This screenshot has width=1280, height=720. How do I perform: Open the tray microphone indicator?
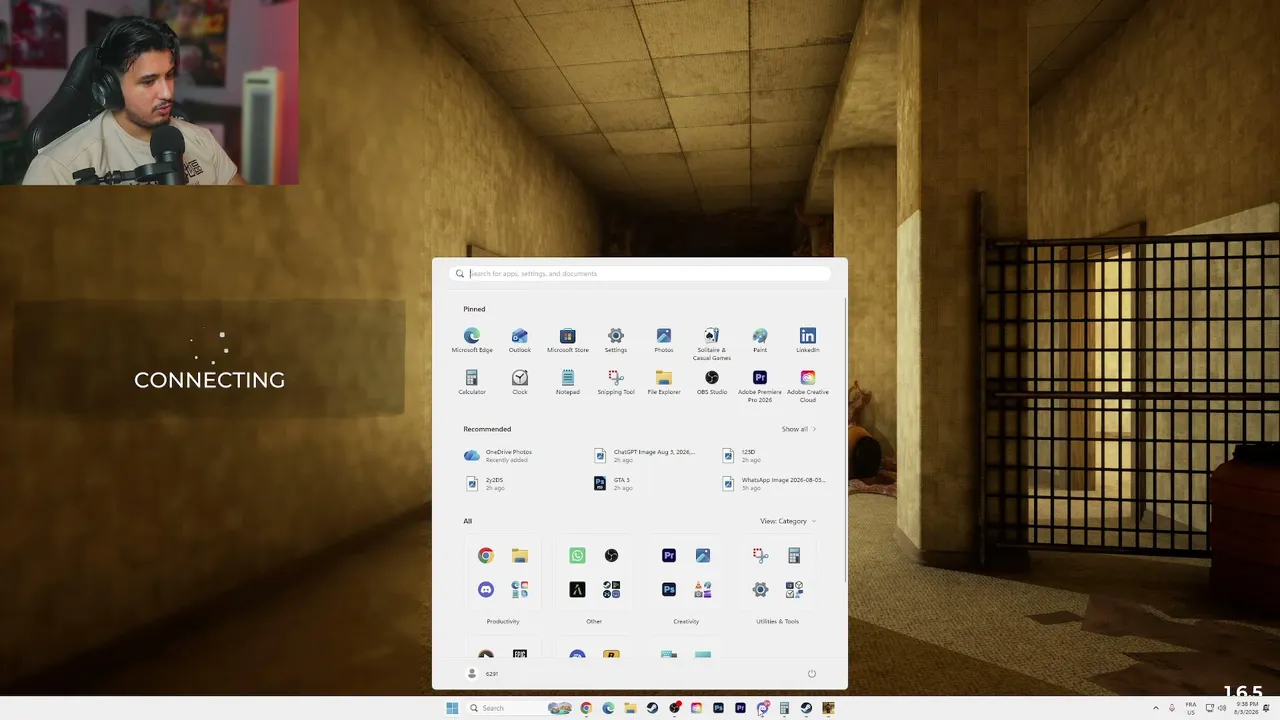[1172, 708]
